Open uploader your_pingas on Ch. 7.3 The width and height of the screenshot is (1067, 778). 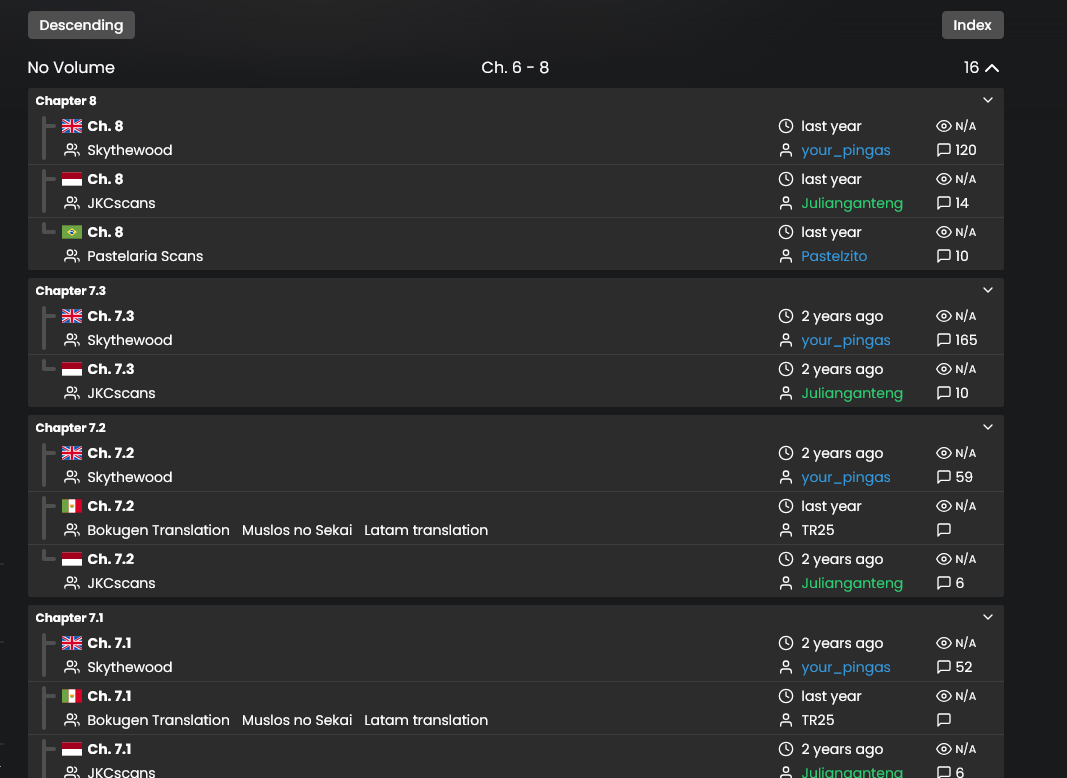[846, 340]
